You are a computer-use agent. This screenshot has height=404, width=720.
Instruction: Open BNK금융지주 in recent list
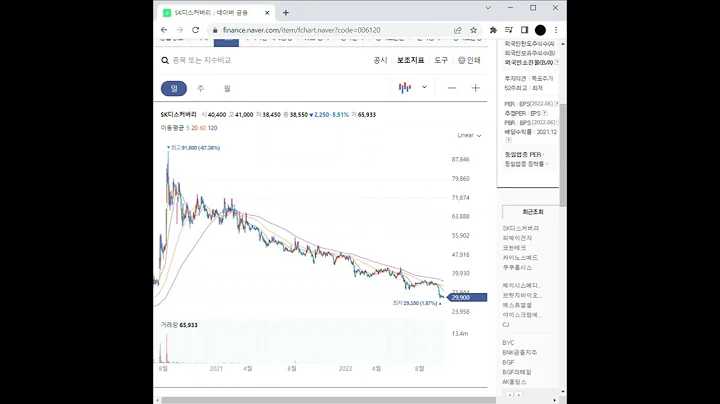[520, 353]
